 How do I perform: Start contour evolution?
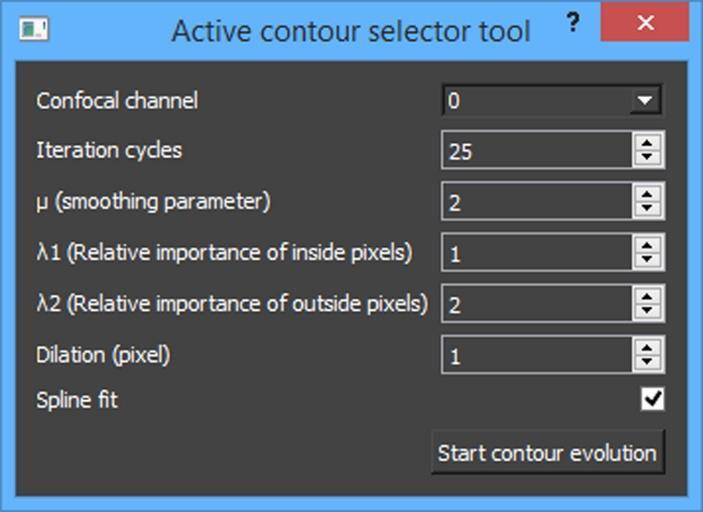[x=547, y=453]
